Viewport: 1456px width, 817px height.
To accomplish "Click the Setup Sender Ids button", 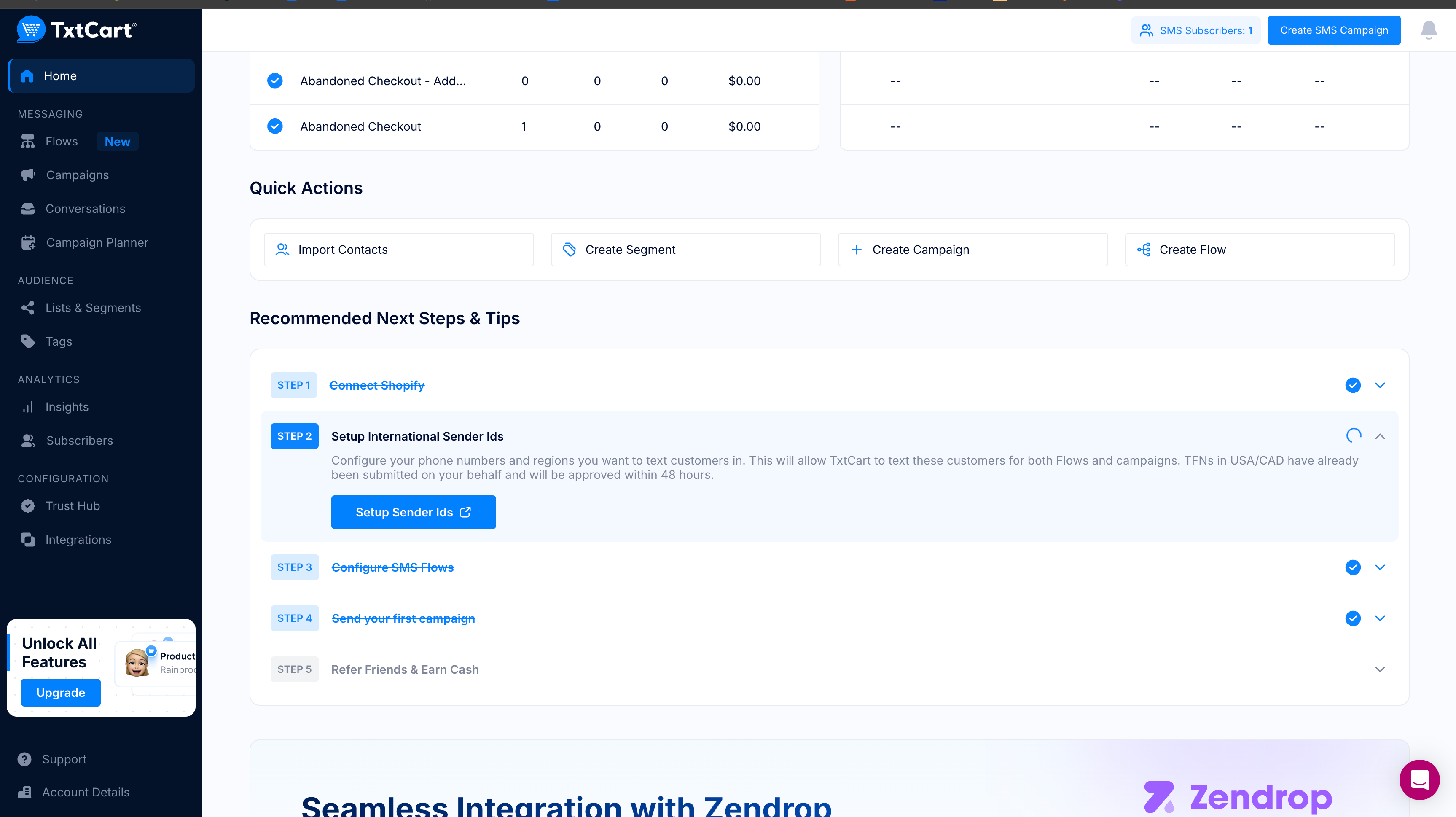I will coord(413,512).
